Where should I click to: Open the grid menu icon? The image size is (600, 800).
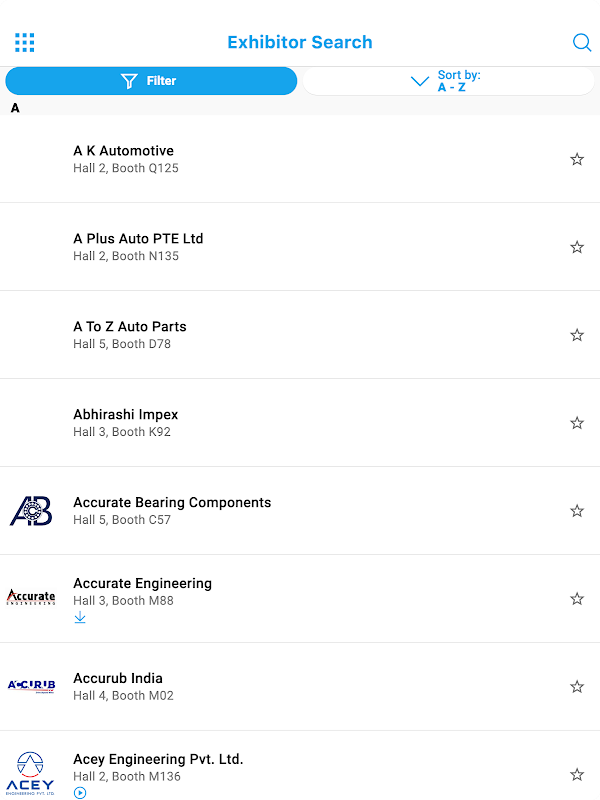(x=25, y=42)
